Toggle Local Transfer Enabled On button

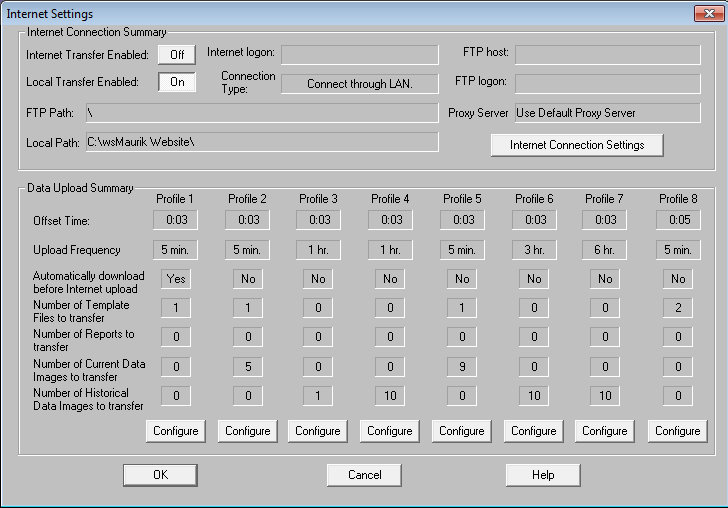[x=176, y=83]
